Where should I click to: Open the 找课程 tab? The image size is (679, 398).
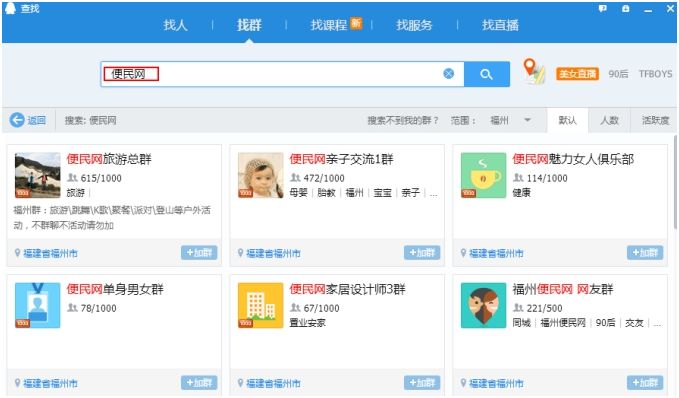(x=329, y=25)
